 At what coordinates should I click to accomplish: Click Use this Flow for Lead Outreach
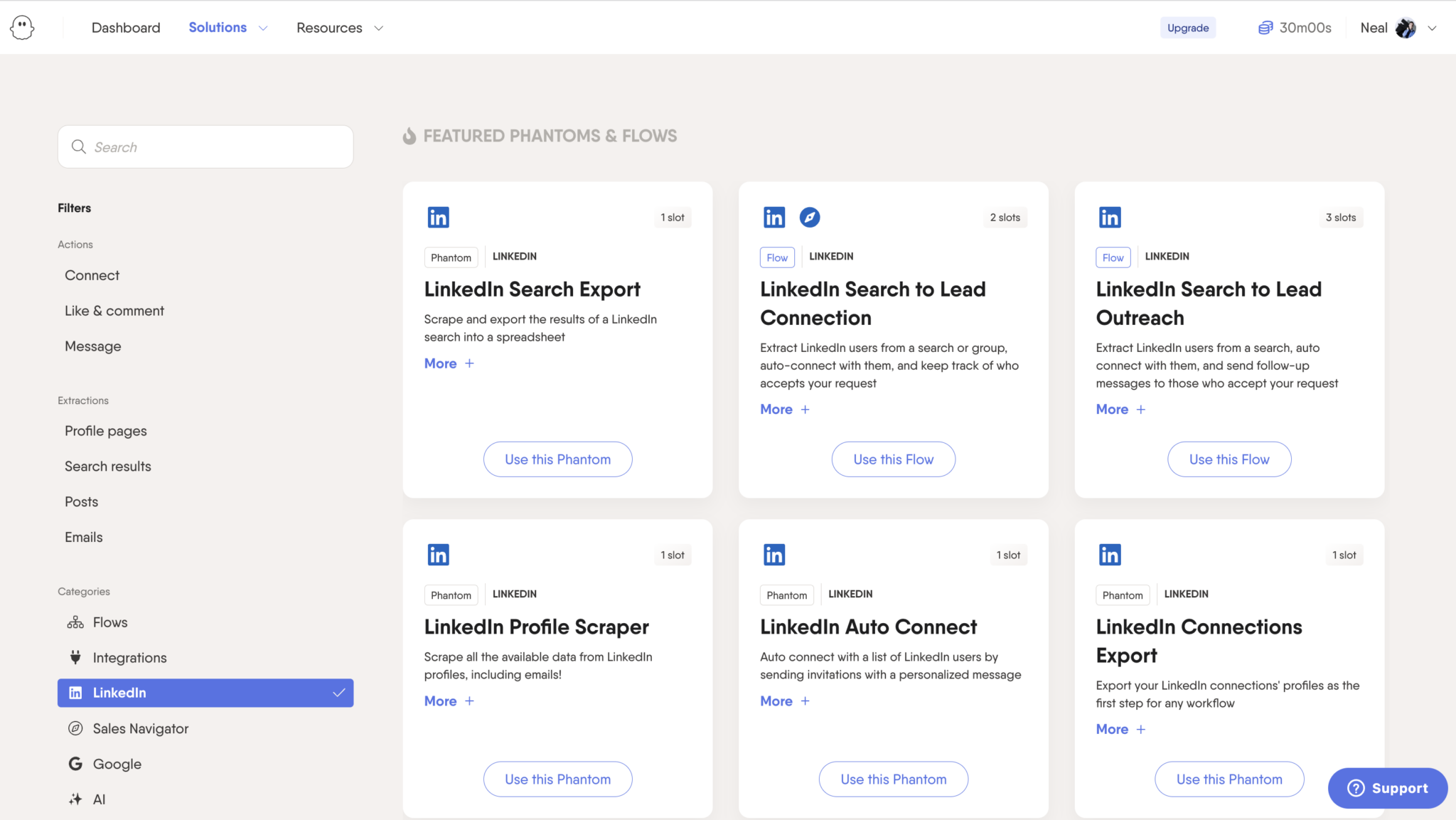(x=1229, y=459)
